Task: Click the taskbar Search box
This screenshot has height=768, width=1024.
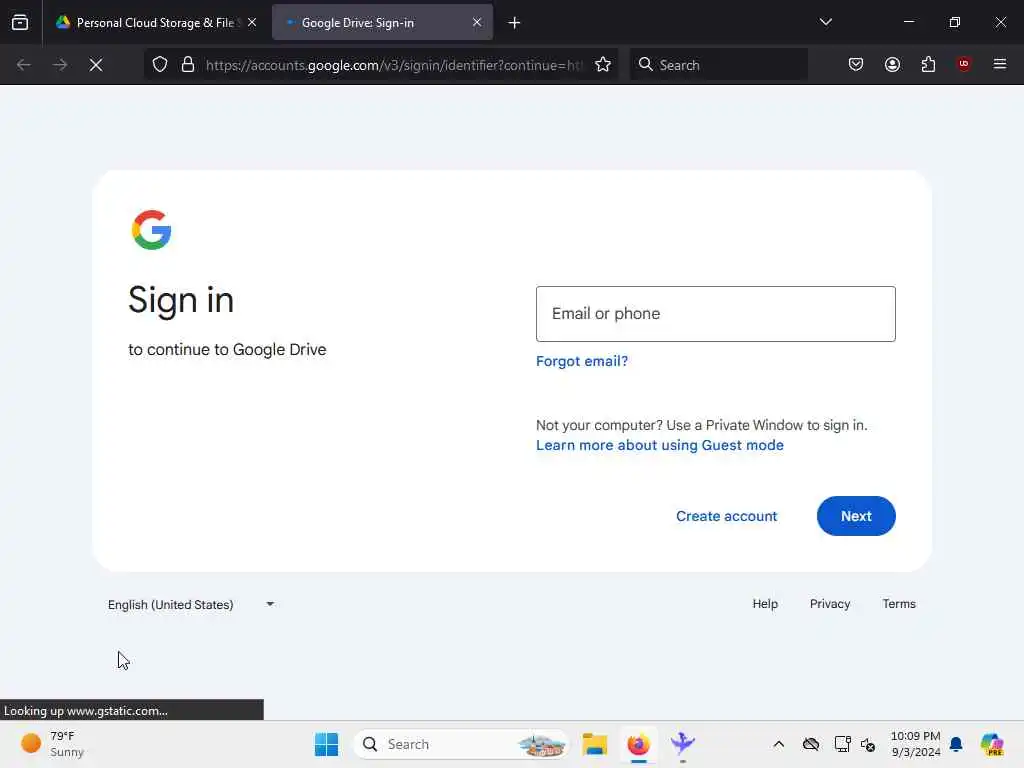Action: pos(461,744)
